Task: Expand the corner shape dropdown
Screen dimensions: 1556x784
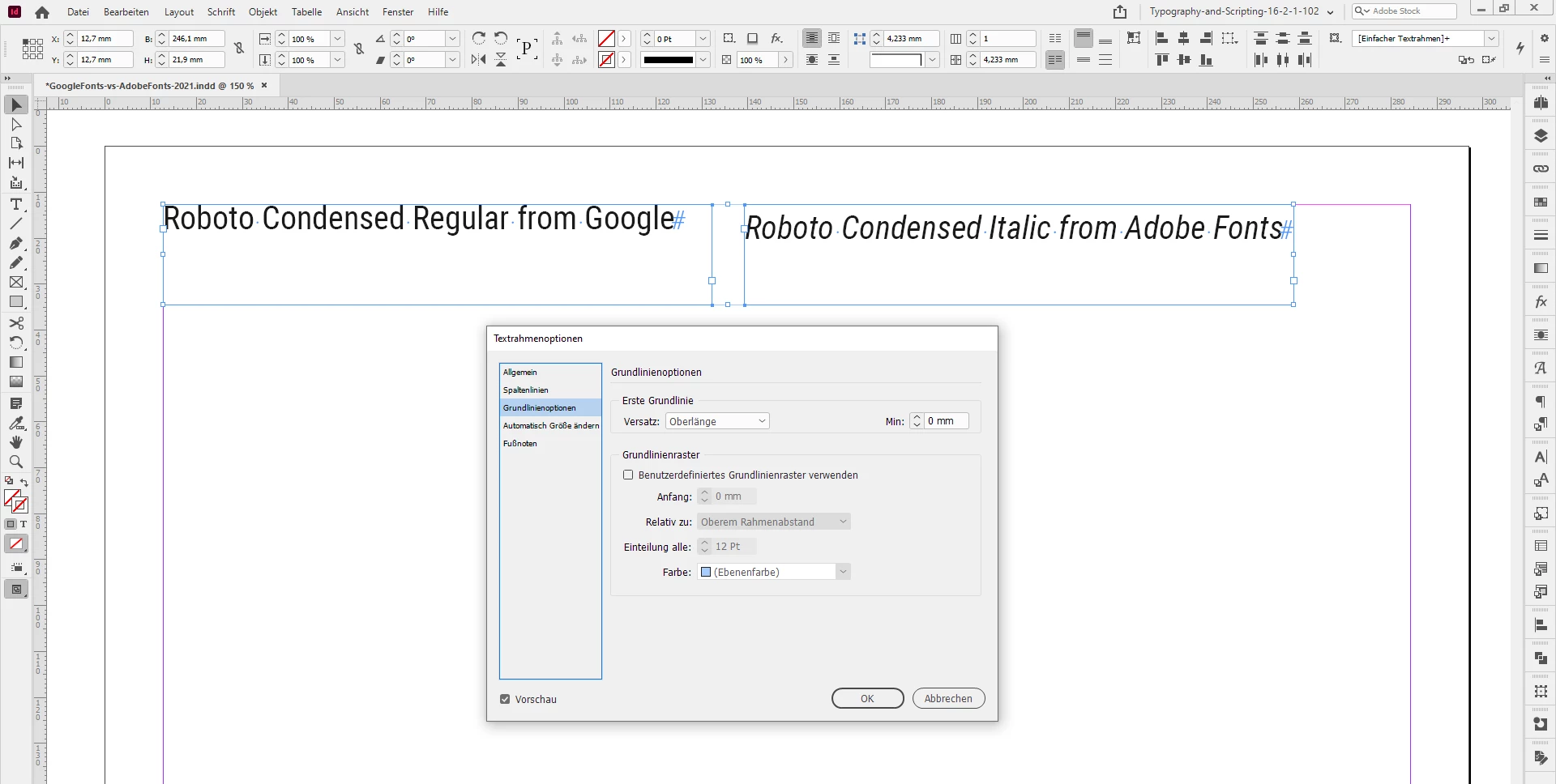Action: coord(933,59)
